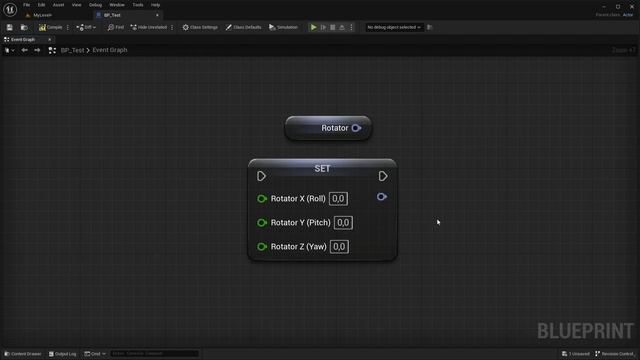Image resolution: width=640 pixels, height=360 pixels.
Task: Edit the Rotator Z (Yaw) value field
Action: [339, 247]
